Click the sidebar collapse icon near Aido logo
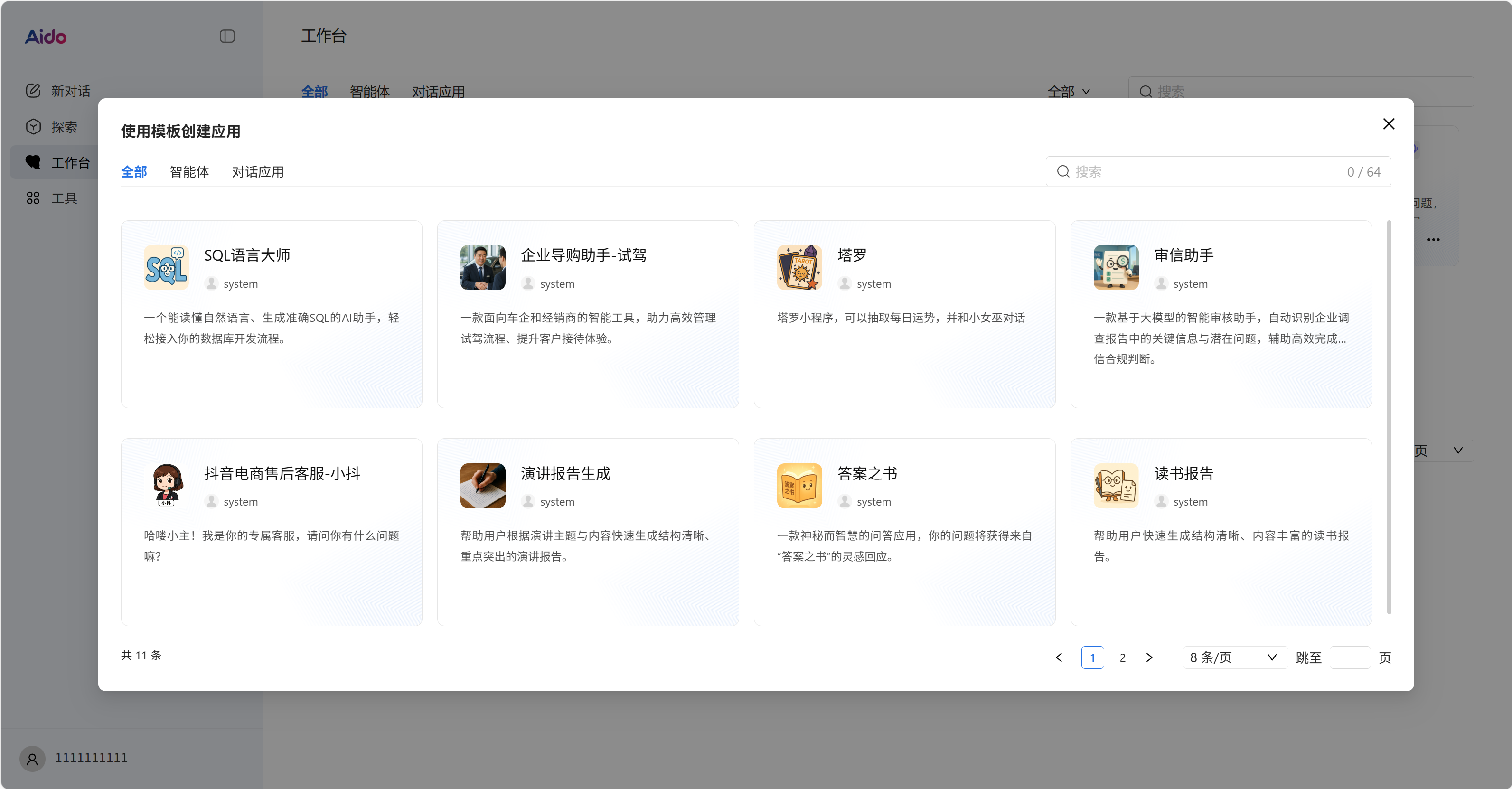This screenshot has width=1512, height=789. (x=227, y=37)
